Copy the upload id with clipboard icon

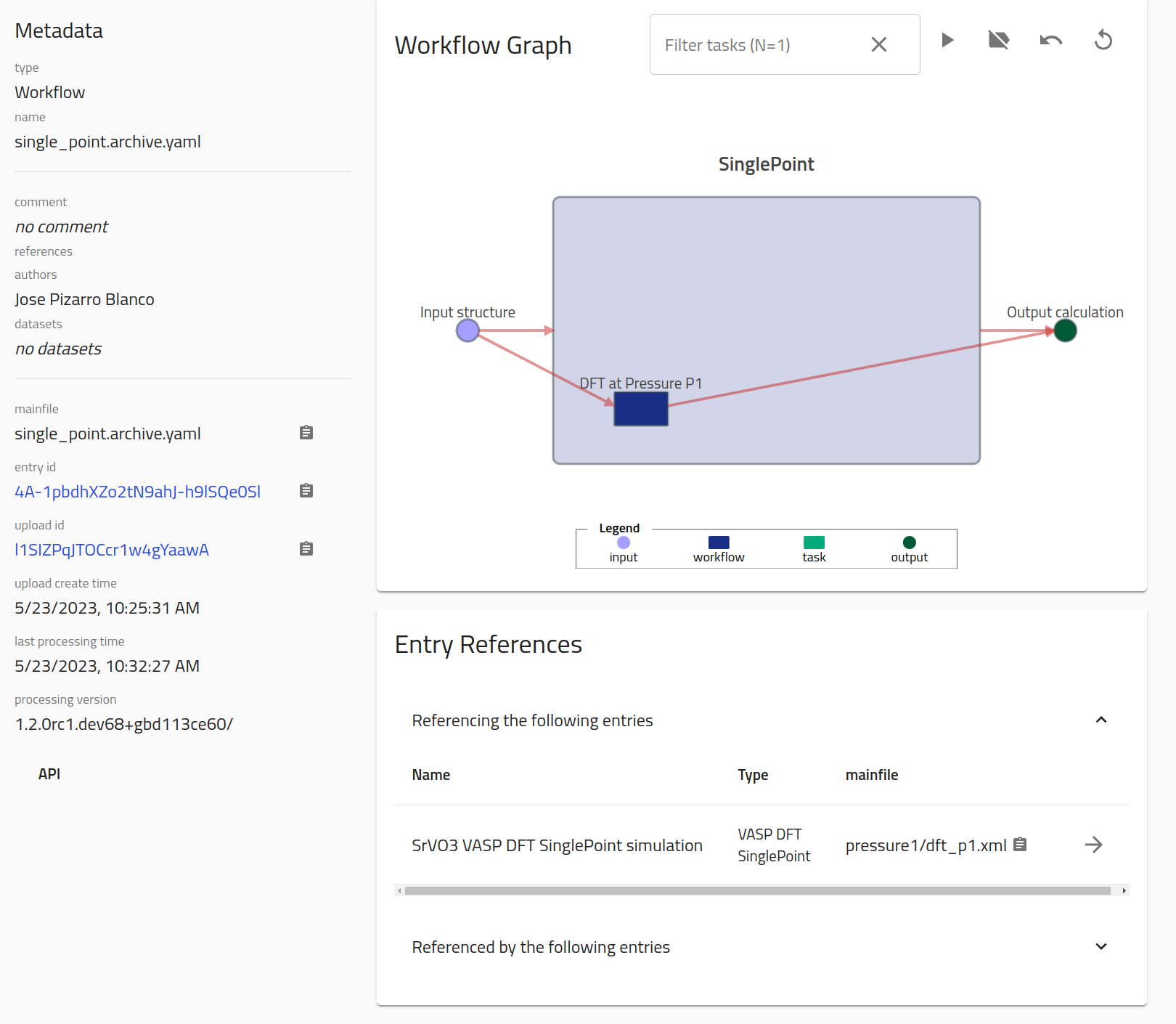(x=306, y=549)
